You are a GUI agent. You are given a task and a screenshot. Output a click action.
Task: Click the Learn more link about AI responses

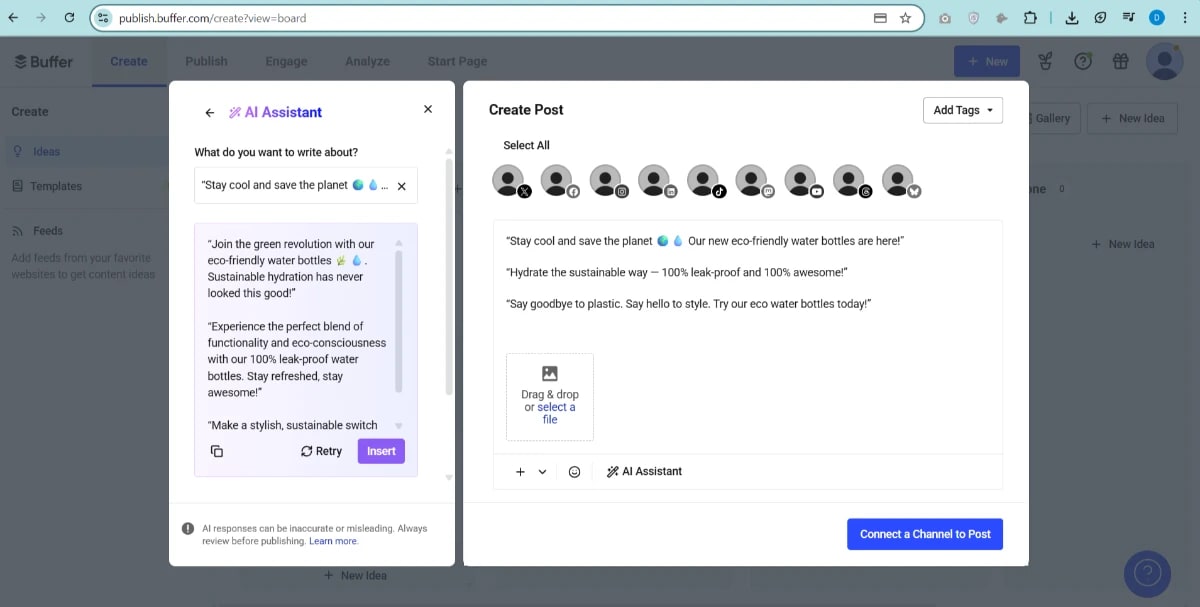[333, 540]
